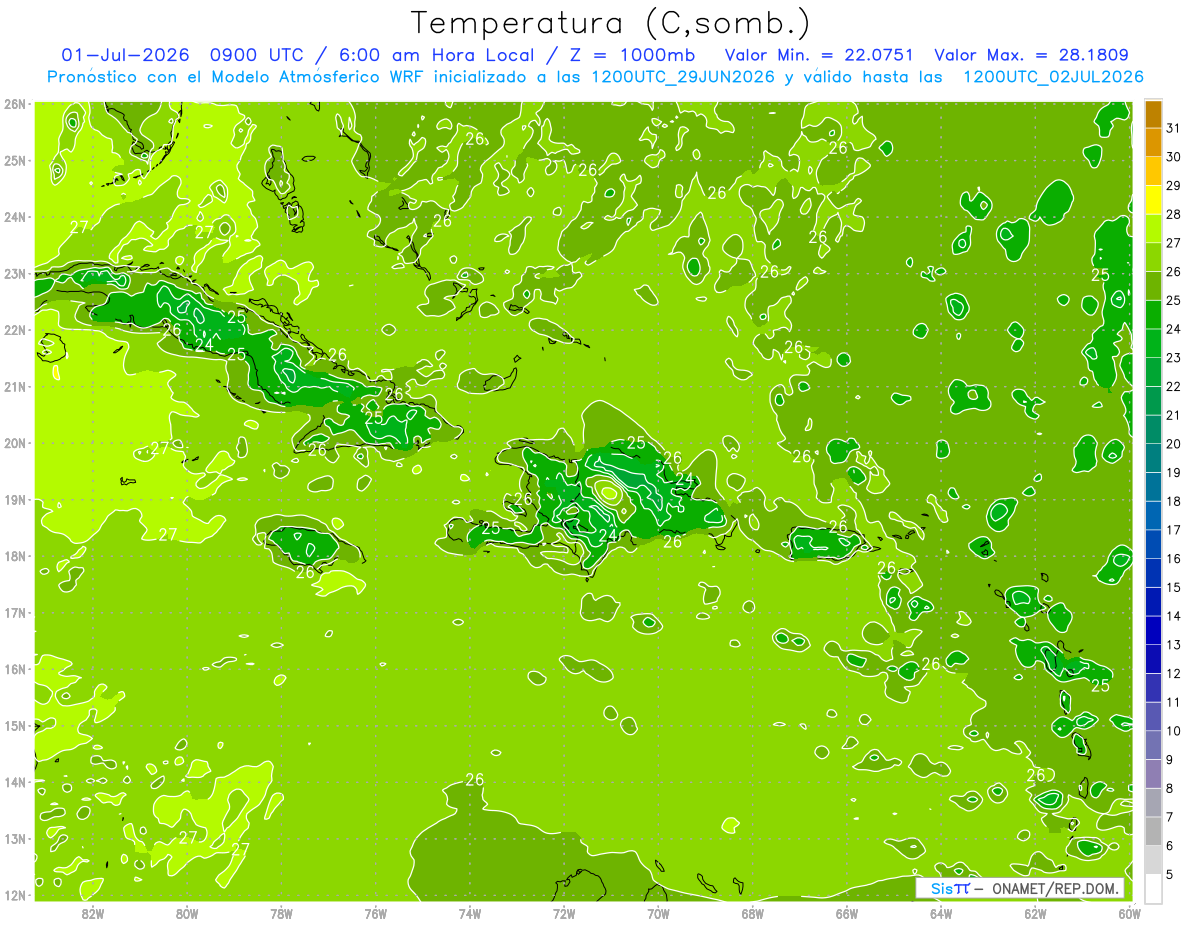Click the white colorbar swatch below label 5

(x=1153, y=888)
